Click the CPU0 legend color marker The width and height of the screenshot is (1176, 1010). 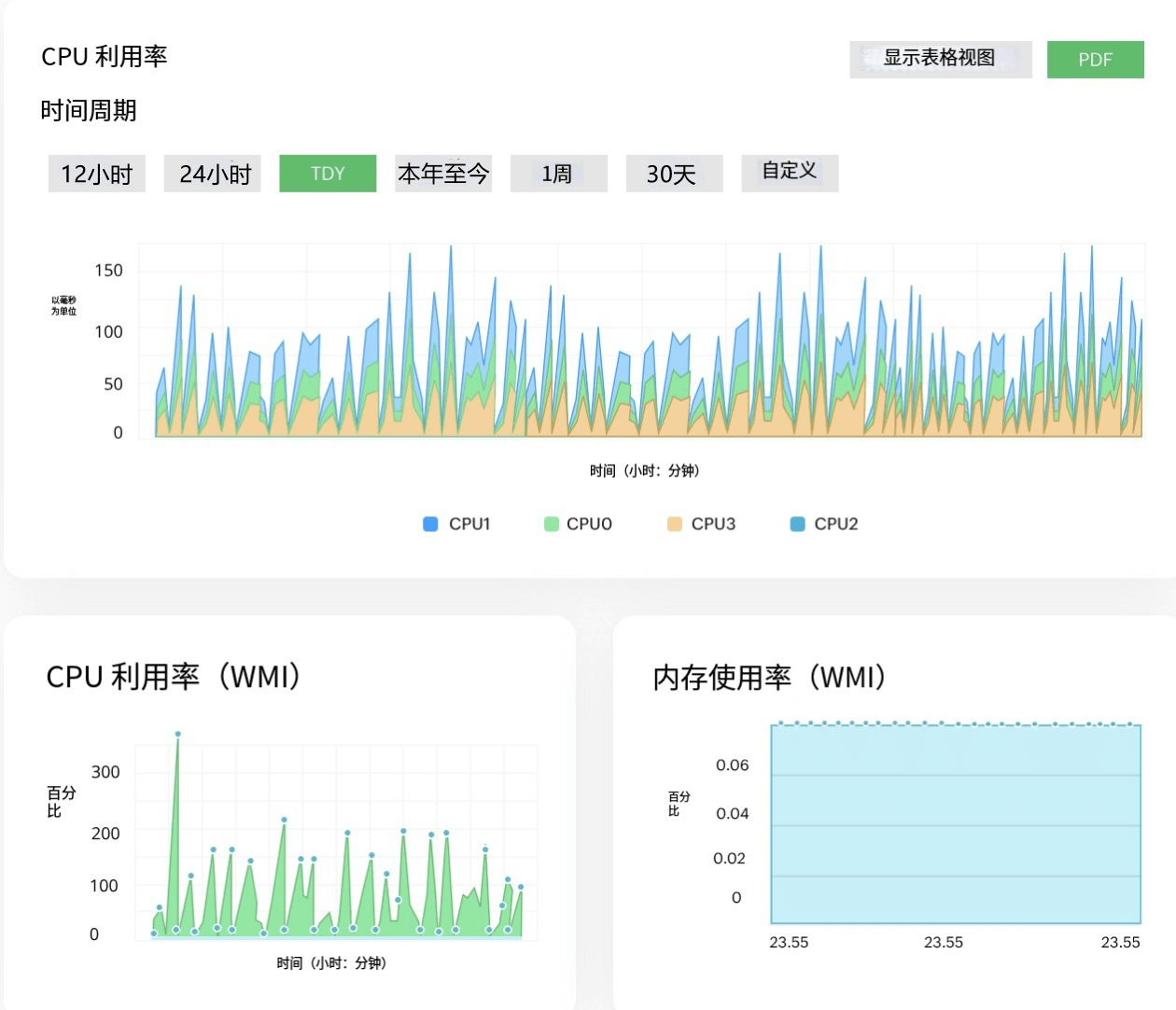click(551, 524)
